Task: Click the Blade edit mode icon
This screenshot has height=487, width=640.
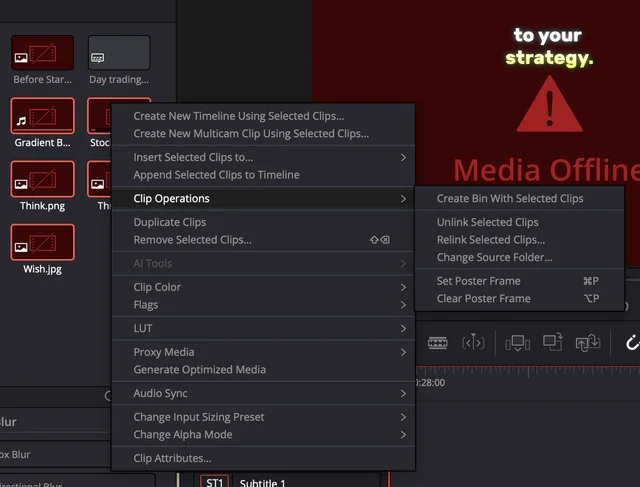Action: 438,343
